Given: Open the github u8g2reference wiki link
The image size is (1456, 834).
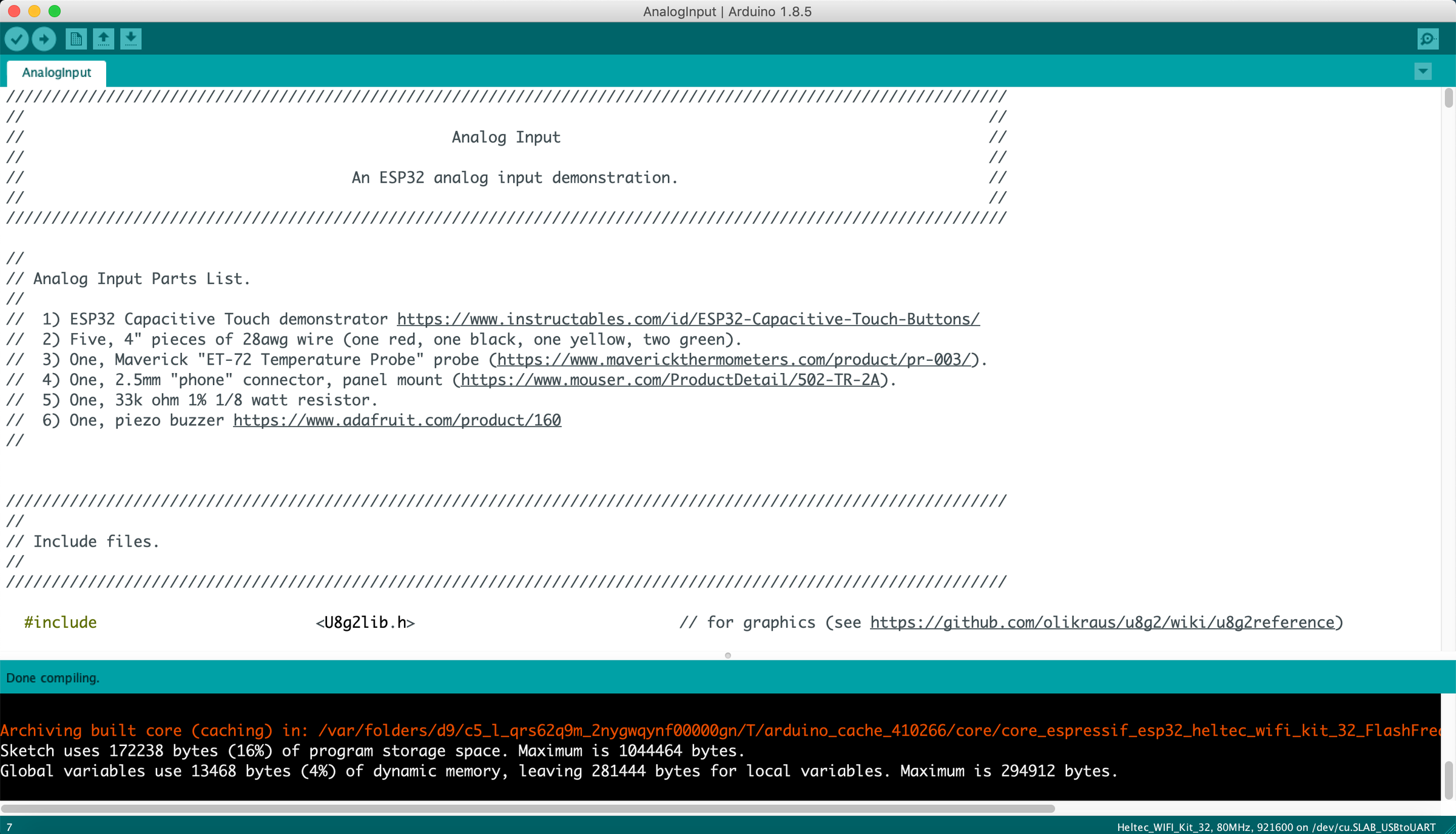Looking at the screenshot, I should [1102, 622].
